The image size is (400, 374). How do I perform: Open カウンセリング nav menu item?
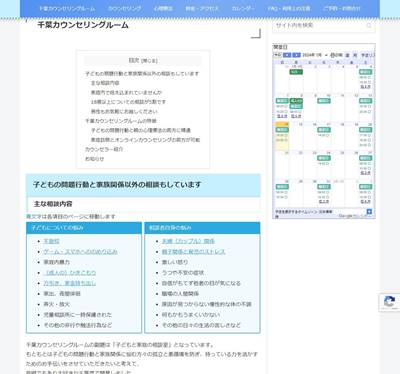[x=124, y=9]
